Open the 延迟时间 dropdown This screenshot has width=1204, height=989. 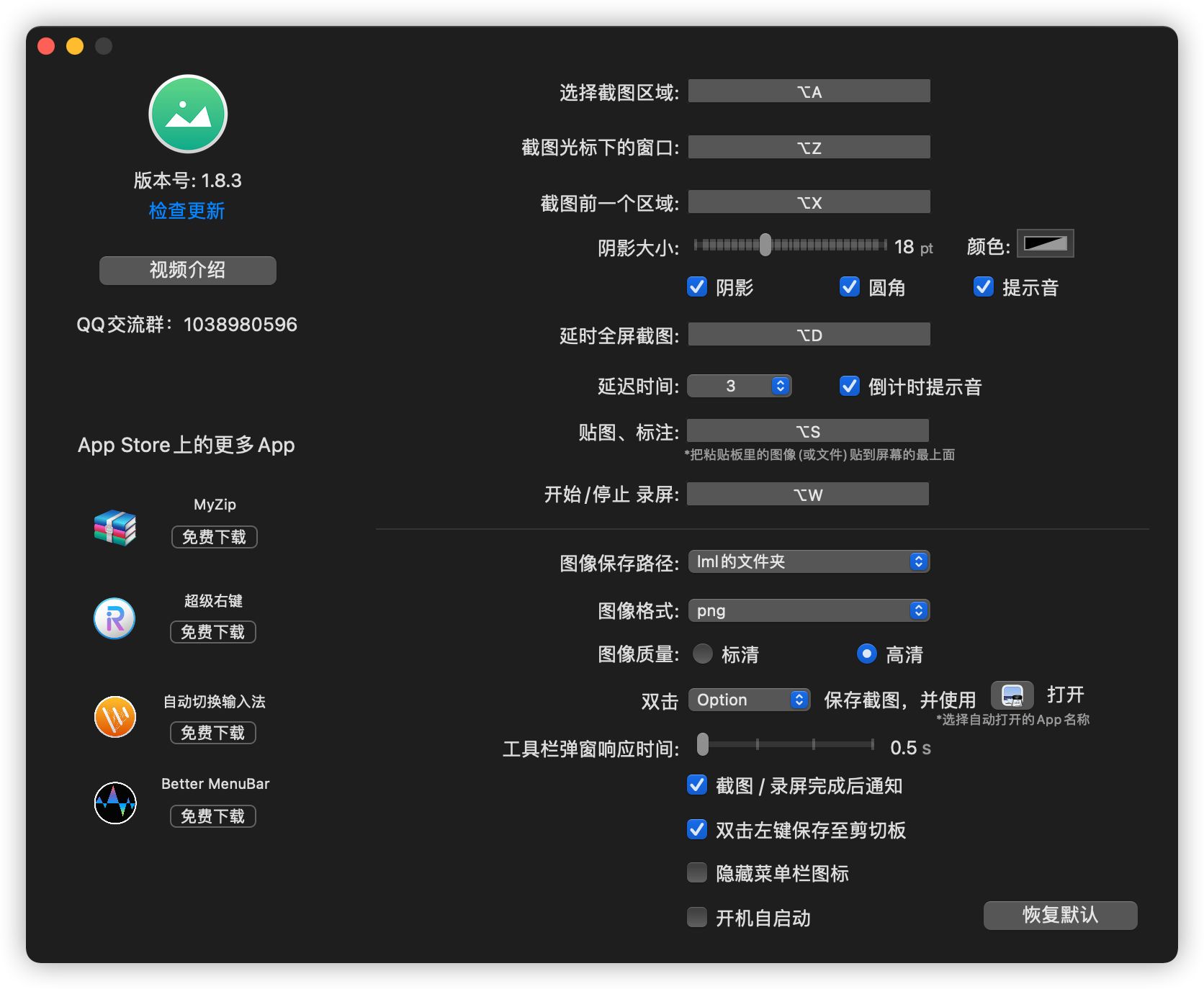pyautogui.click(x=740, y=386)
